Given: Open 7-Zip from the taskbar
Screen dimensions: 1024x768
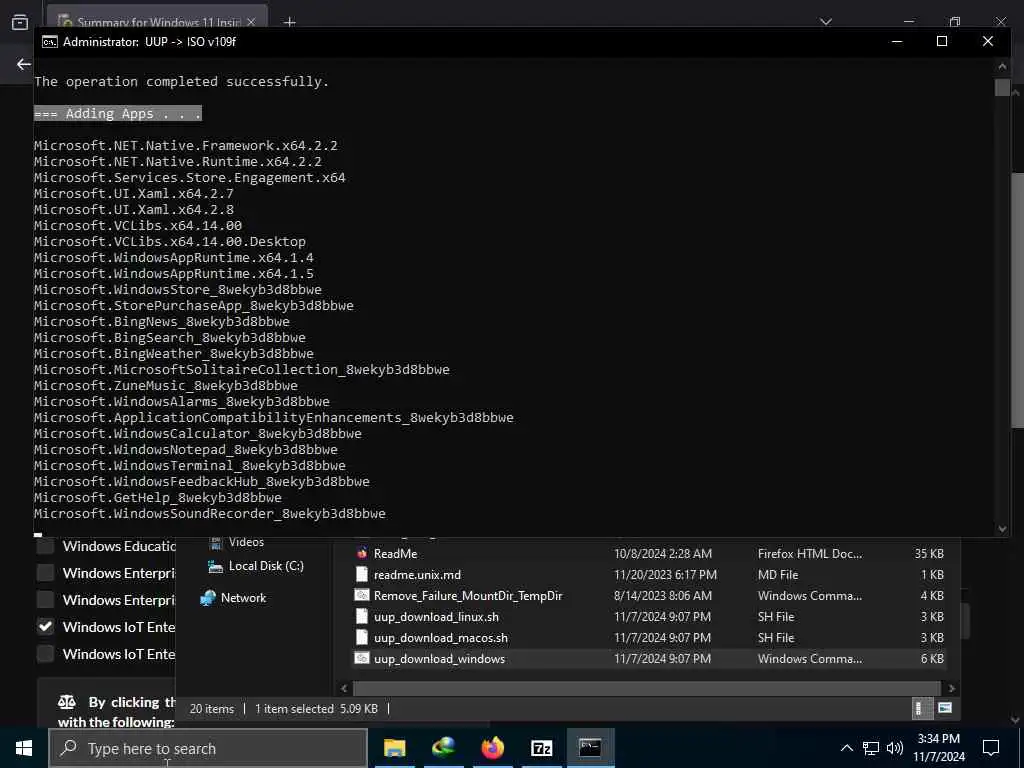Looking at the screenshot, I should tap(541, 748).
